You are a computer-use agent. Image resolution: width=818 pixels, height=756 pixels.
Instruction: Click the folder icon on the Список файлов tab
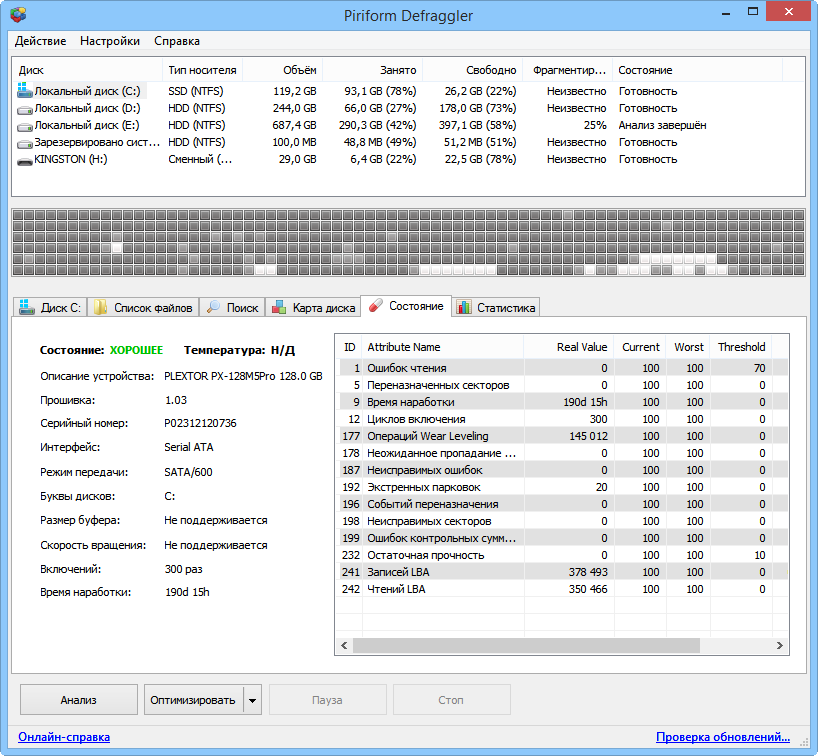[100, 307]
